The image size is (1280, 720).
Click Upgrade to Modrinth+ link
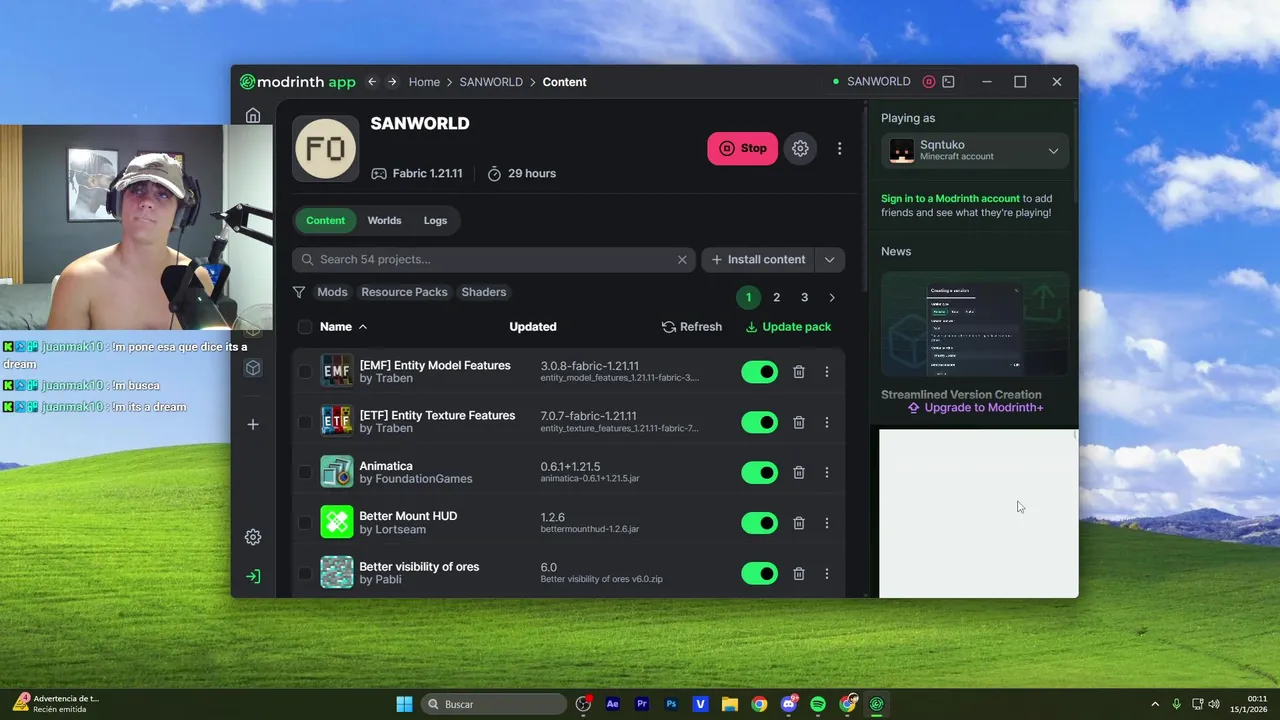[x=975, y=408]
